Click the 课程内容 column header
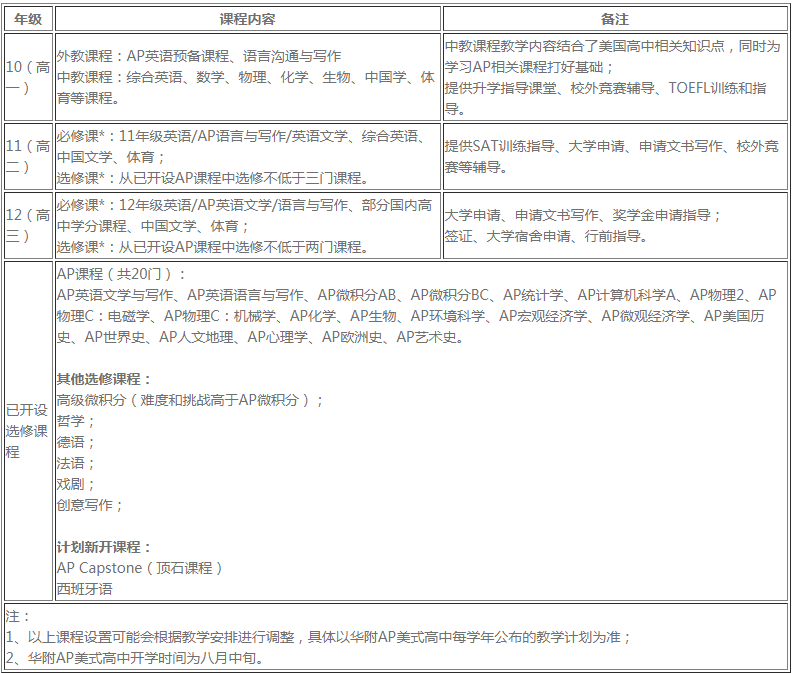 (247, 19)
